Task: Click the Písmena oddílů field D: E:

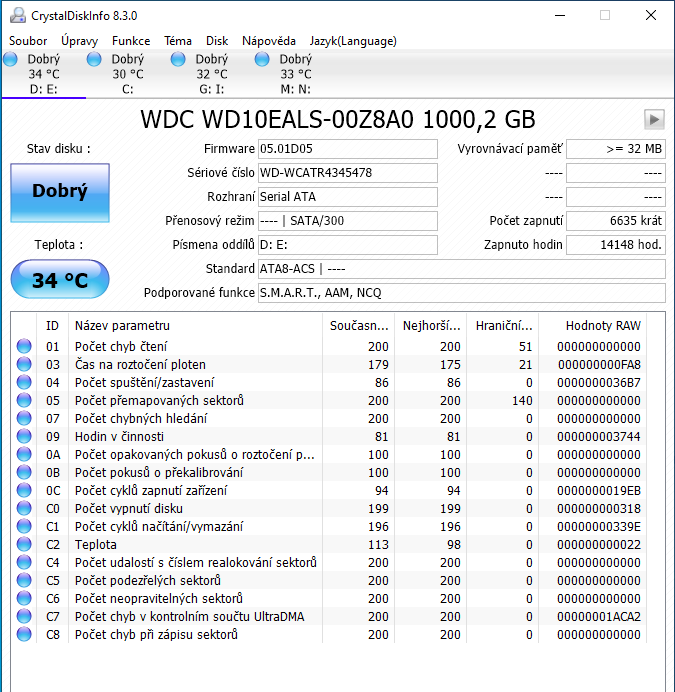Action: tap(348, 244)
